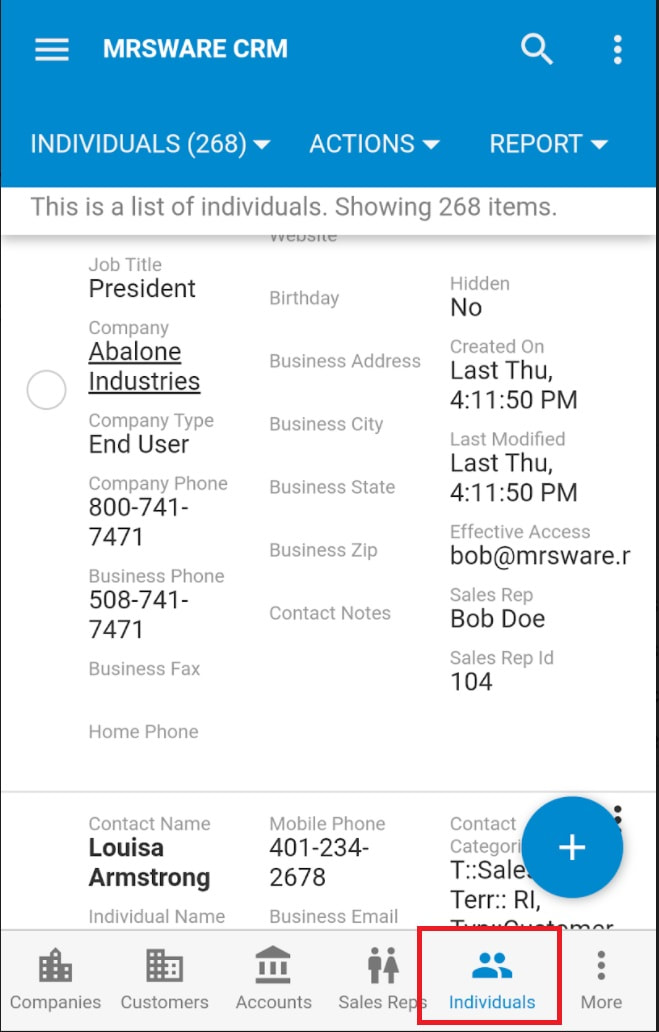Expand the REPORT dropdown
Image resolution: width=659 pixels, height=1032 pixels.
tap(548, 143)
